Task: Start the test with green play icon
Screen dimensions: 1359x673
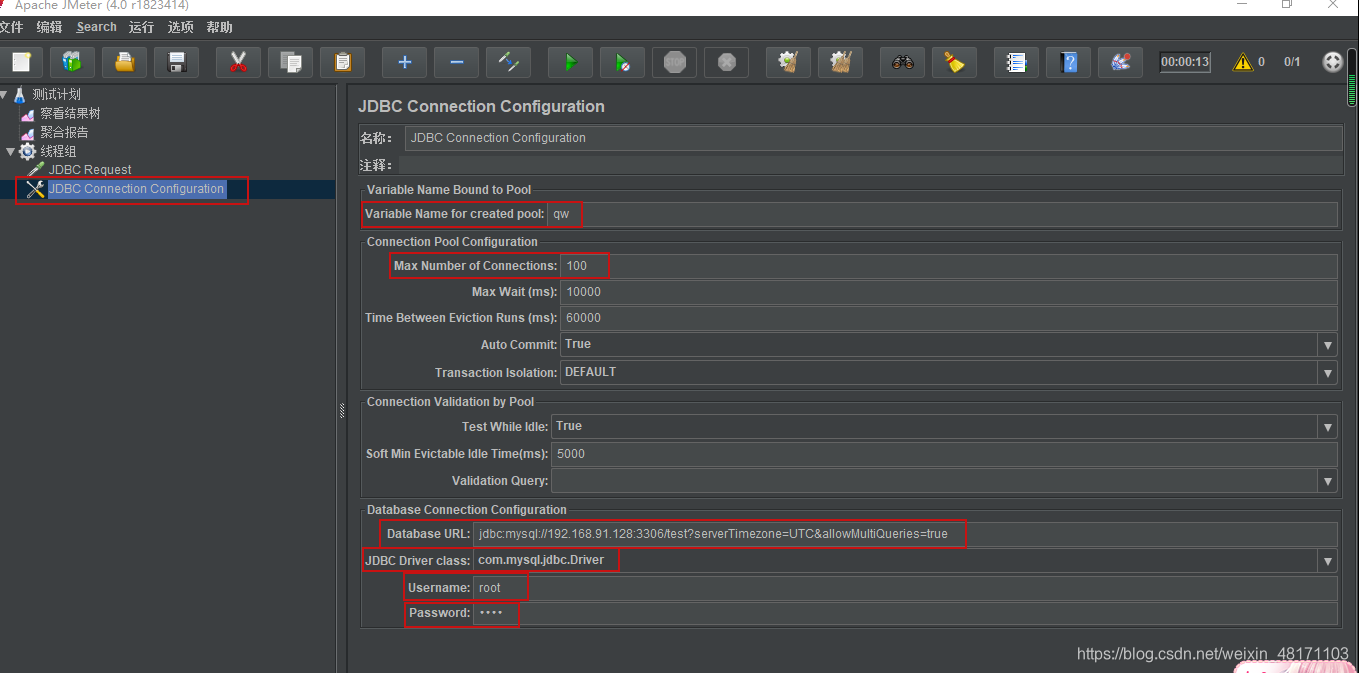Action: [x=570, y=62]
